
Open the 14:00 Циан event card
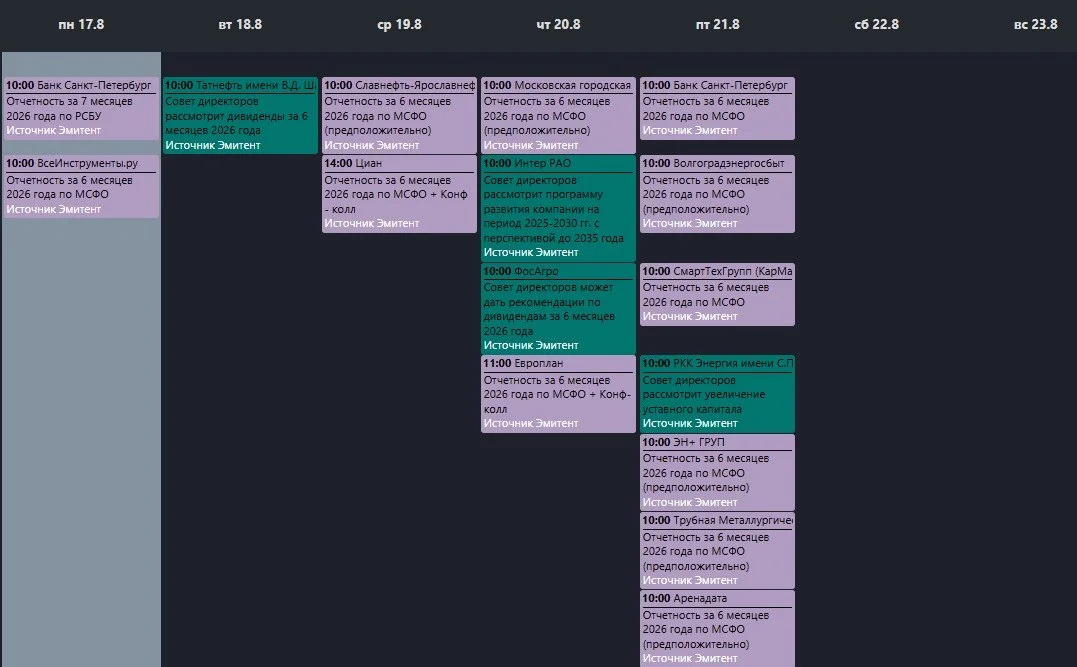coord(399,194)
